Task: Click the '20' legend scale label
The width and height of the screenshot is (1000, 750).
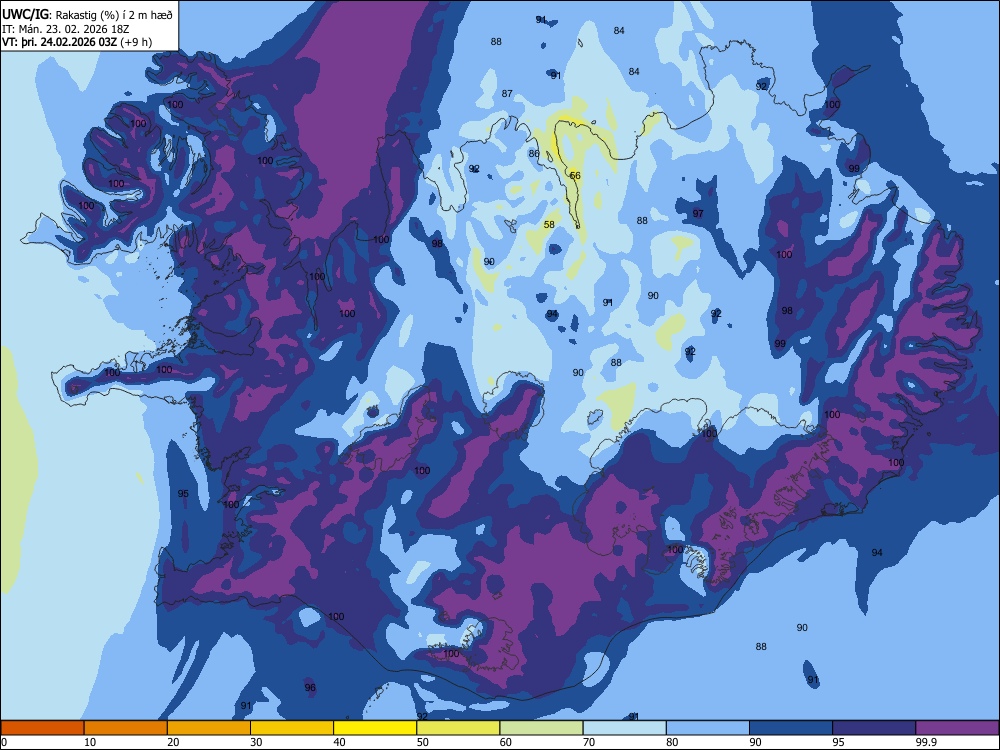Action: [x=173, y=742]
